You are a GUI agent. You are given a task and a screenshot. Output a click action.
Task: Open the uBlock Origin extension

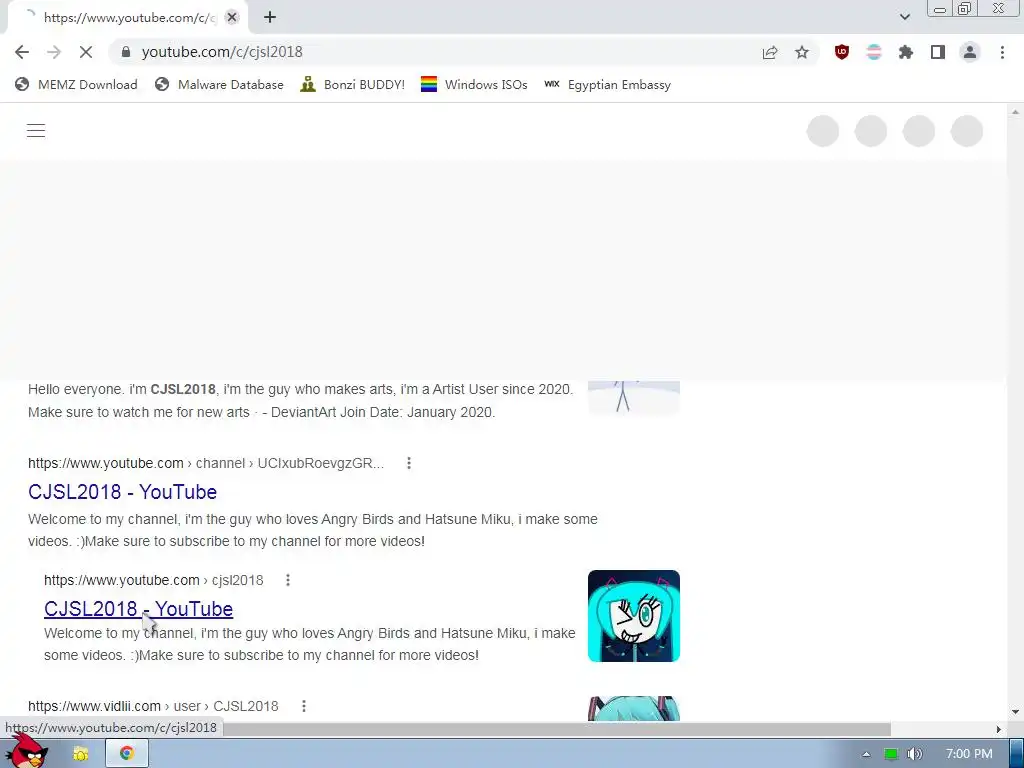pyautogui.click(x=842, y=52)
